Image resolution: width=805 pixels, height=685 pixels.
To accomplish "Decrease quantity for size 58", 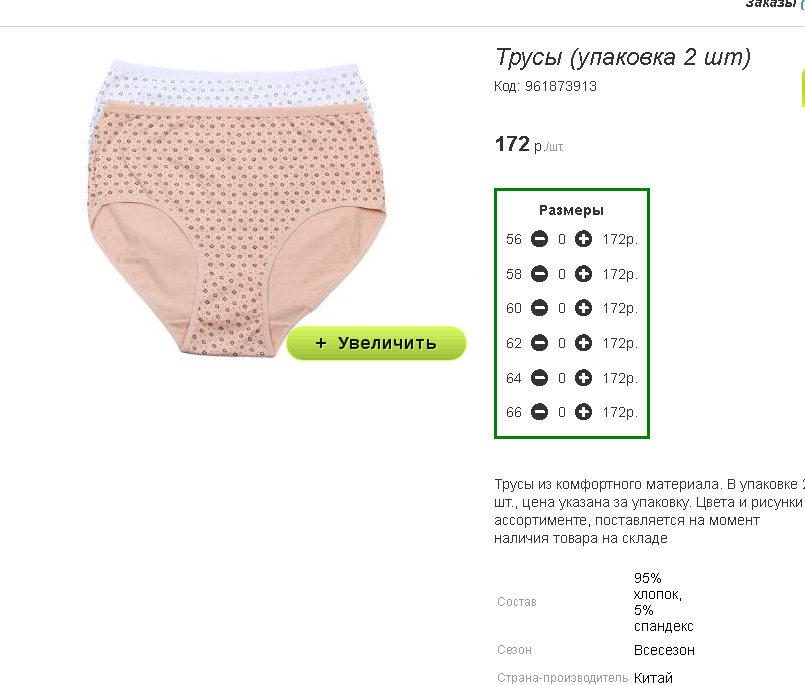I will (x=539, y=274).
